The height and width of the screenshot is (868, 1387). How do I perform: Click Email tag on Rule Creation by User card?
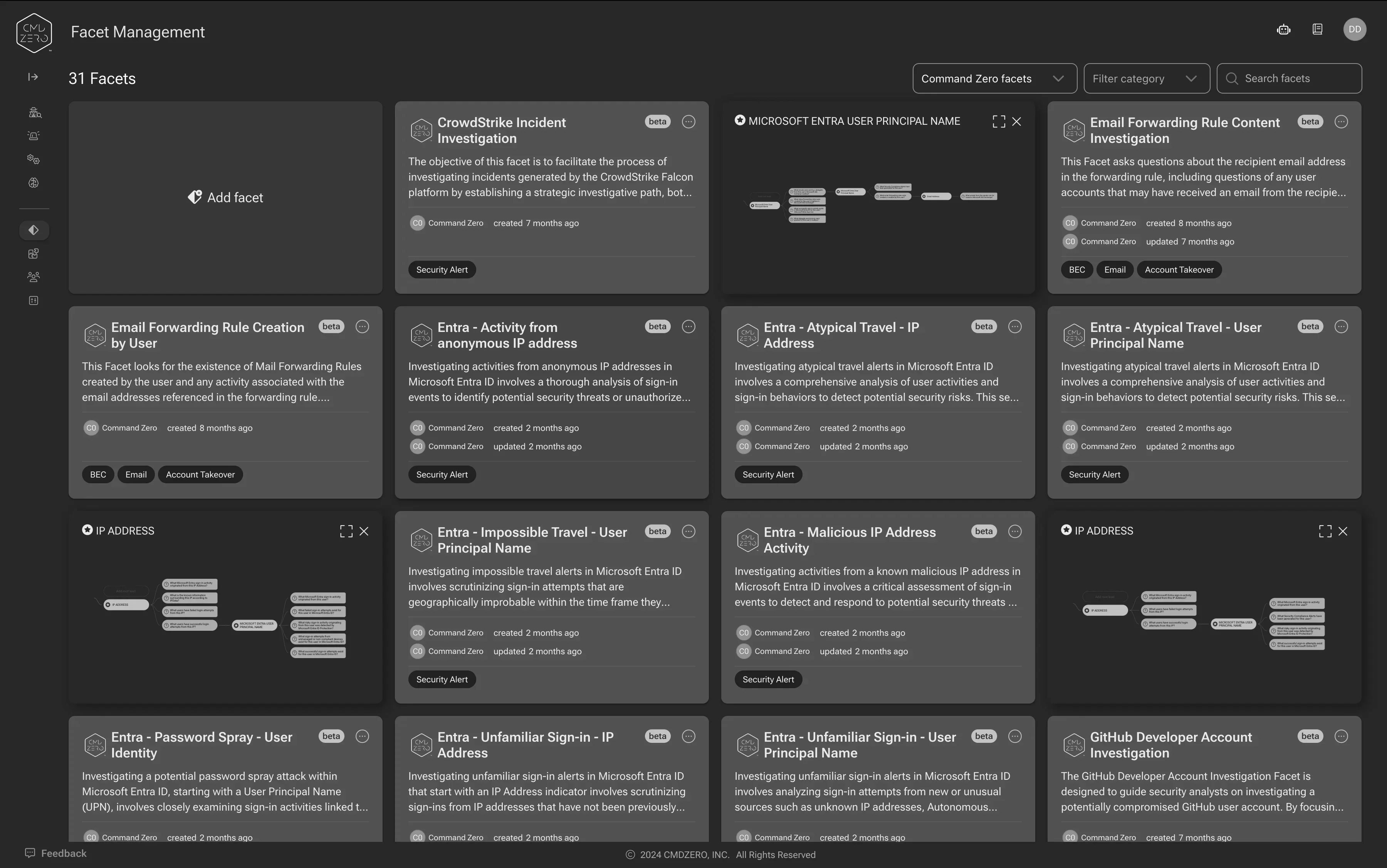pos(136,475)
